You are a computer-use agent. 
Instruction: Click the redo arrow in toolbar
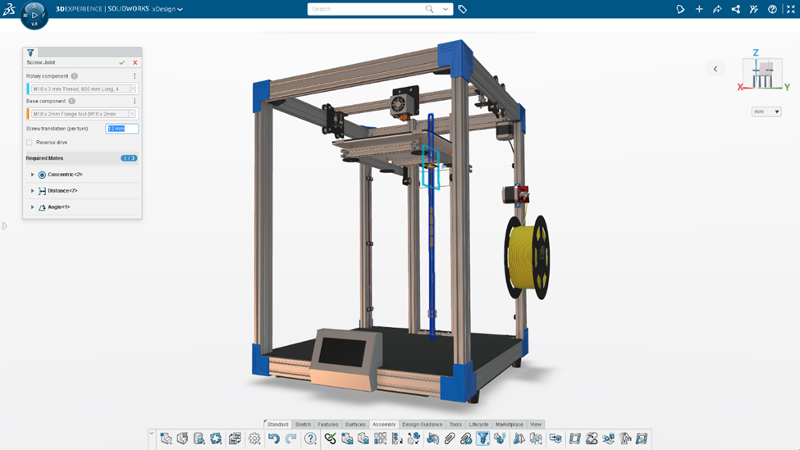(x=291, y=438)
